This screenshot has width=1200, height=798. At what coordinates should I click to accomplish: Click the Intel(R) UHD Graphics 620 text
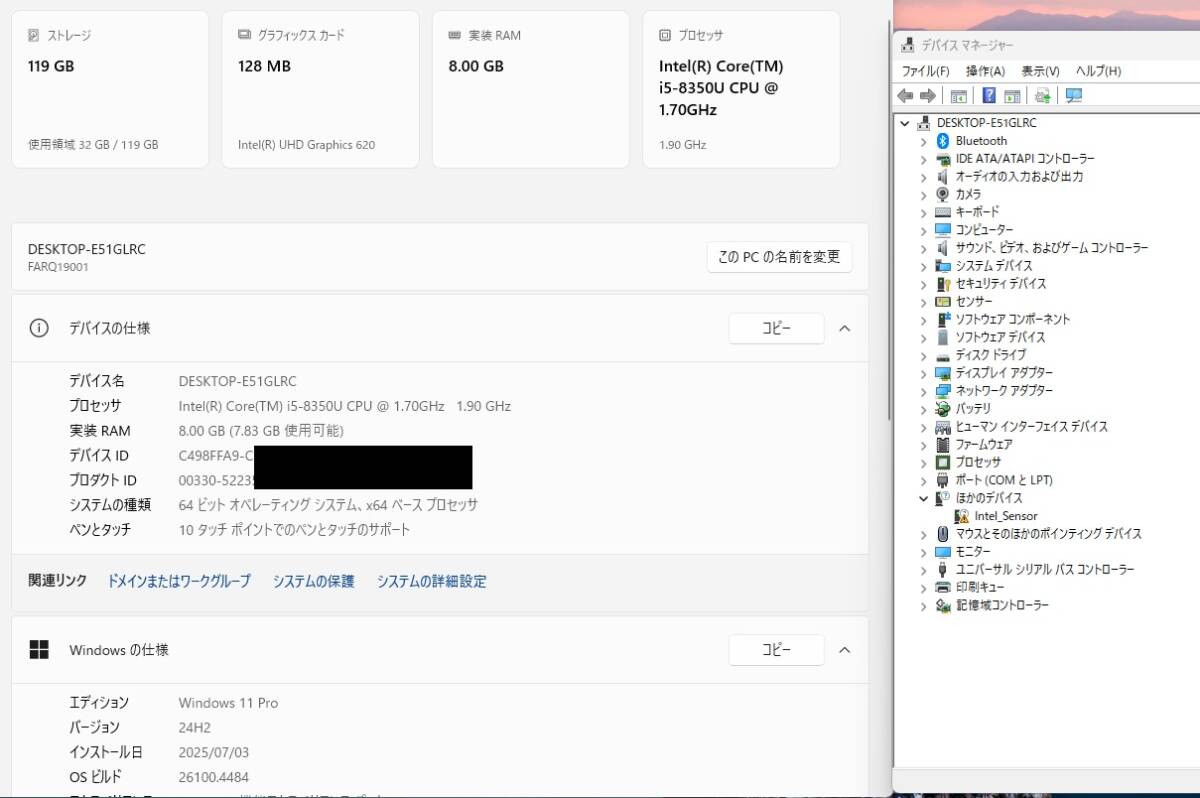pyautogui.click(x=306, y=145)
